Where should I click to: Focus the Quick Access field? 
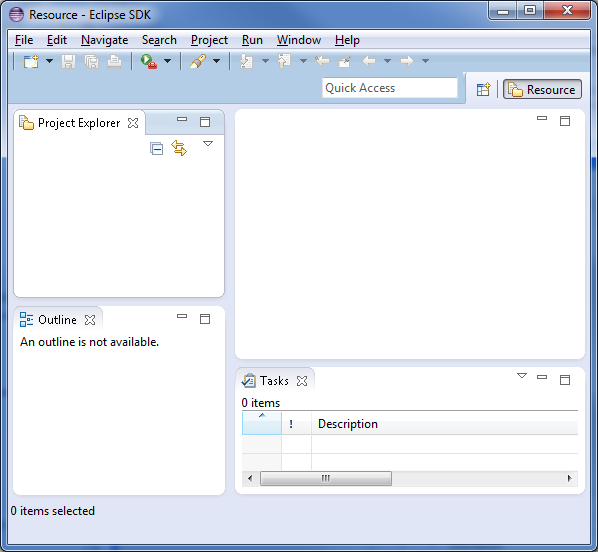click(x=390, y=88)
